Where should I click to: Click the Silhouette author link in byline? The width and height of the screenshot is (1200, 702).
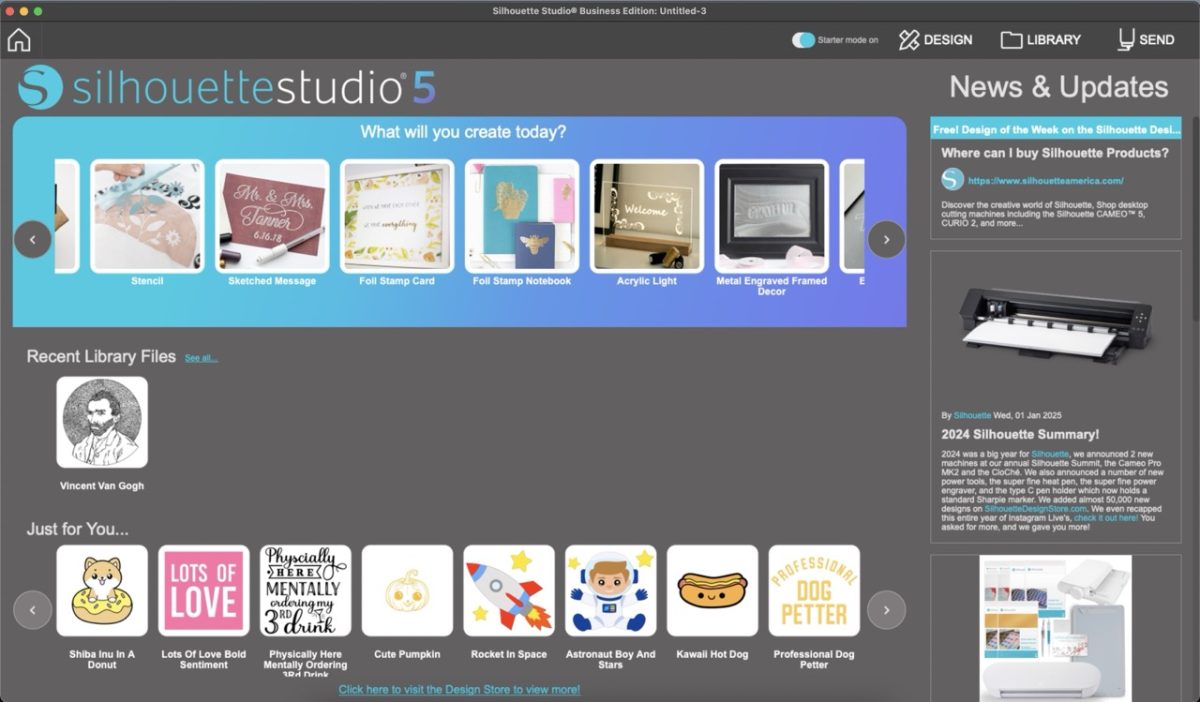tap(972, 415)
